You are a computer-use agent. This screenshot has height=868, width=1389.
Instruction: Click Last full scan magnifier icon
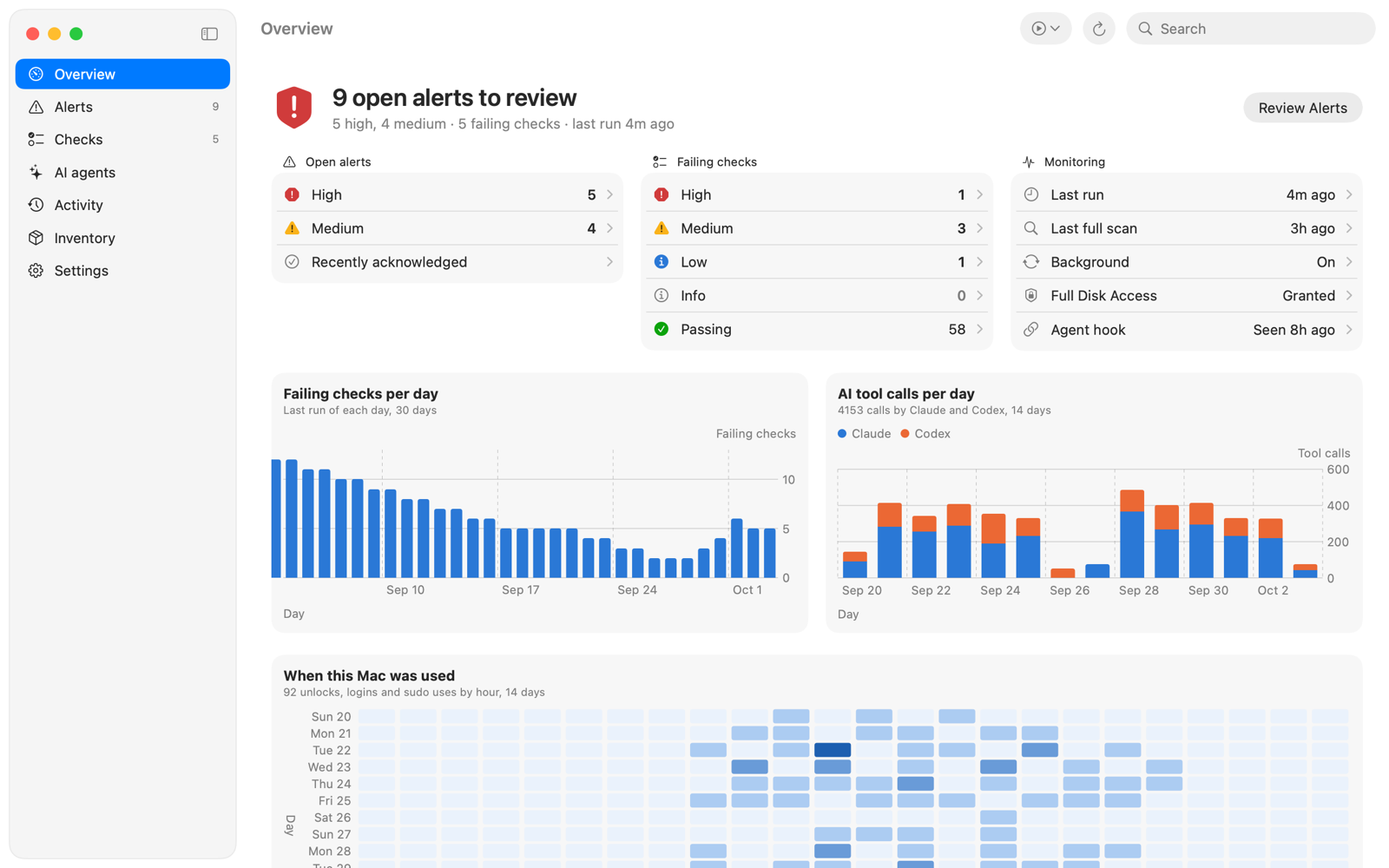tap(1031, 228)
